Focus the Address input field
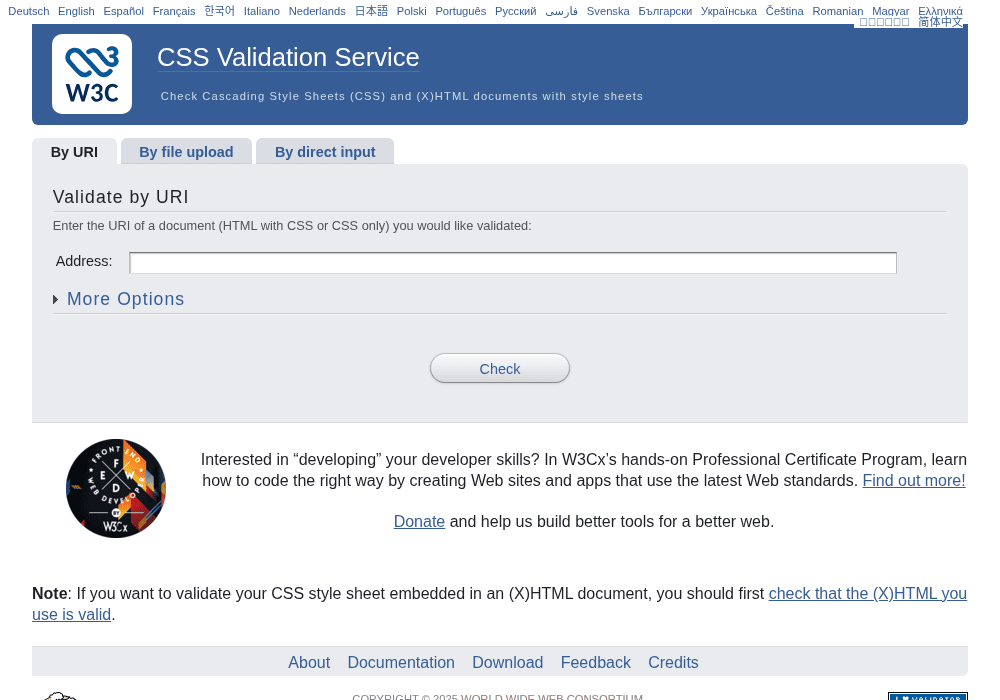 513,263
